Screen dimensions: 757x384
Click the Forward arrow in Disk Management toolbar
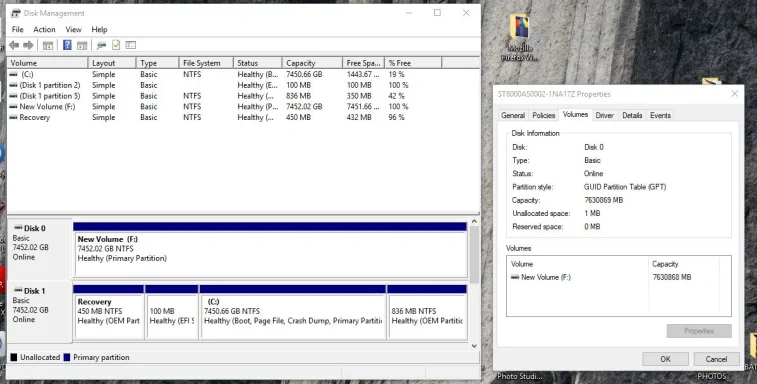click(x=28, y=45)
